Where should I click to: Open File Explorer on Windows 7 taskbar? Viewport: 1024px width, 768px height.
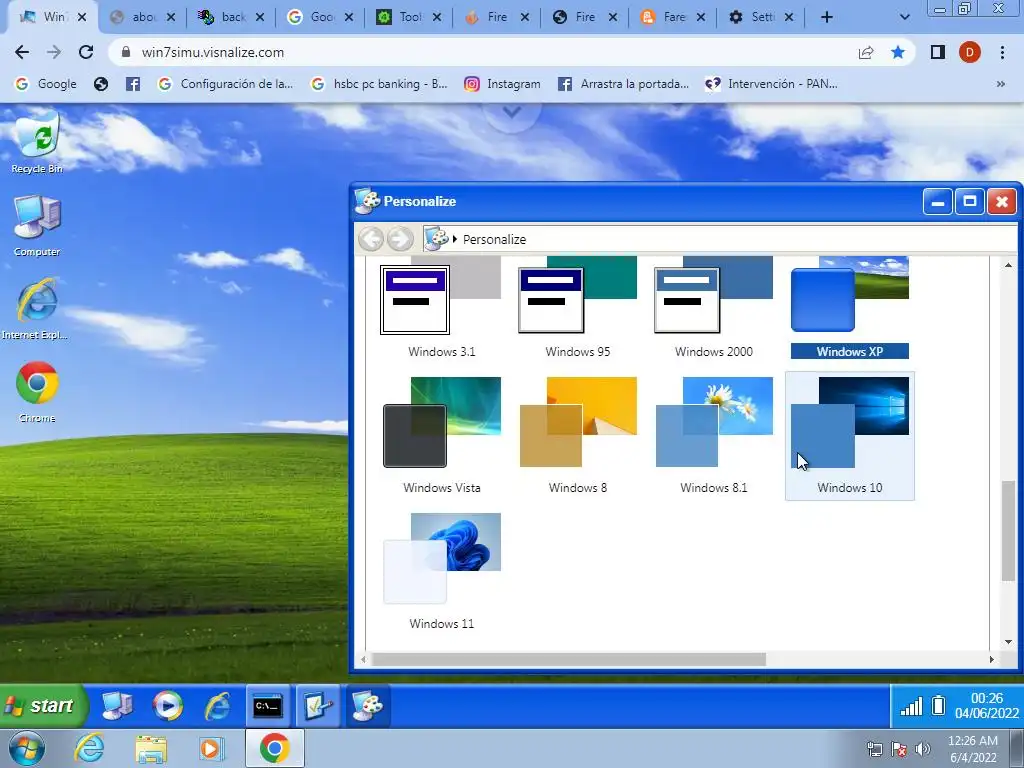pos(151,749)
